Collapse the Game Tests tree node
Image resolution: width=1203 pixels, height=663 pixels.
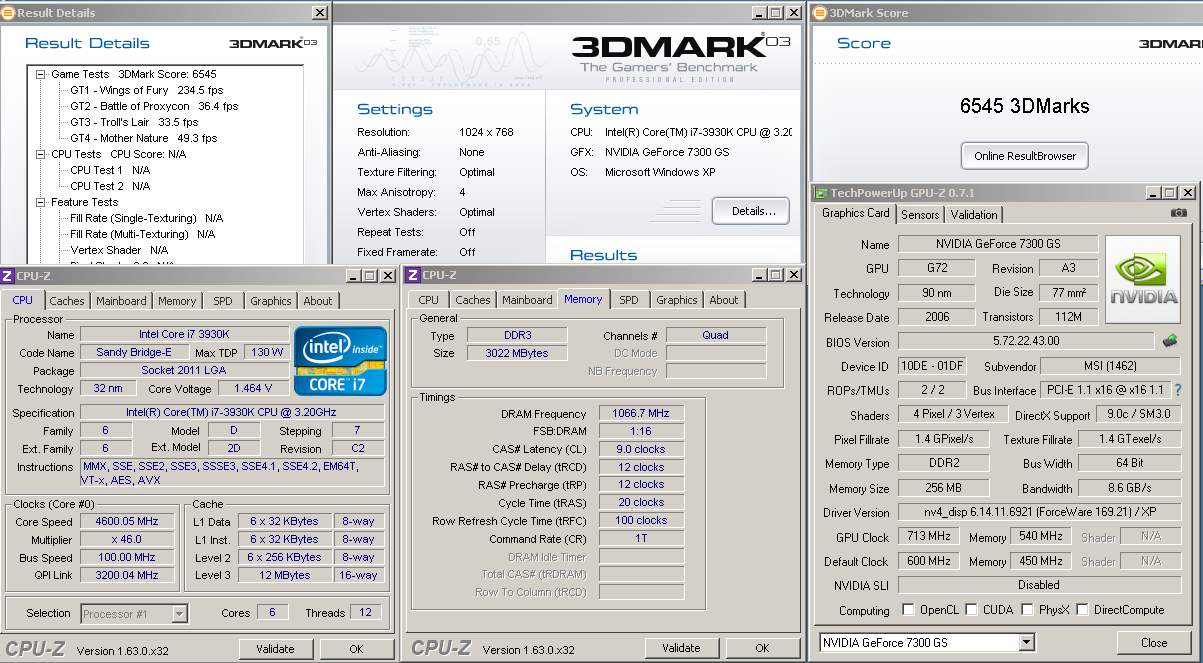(x=41, y=74)
